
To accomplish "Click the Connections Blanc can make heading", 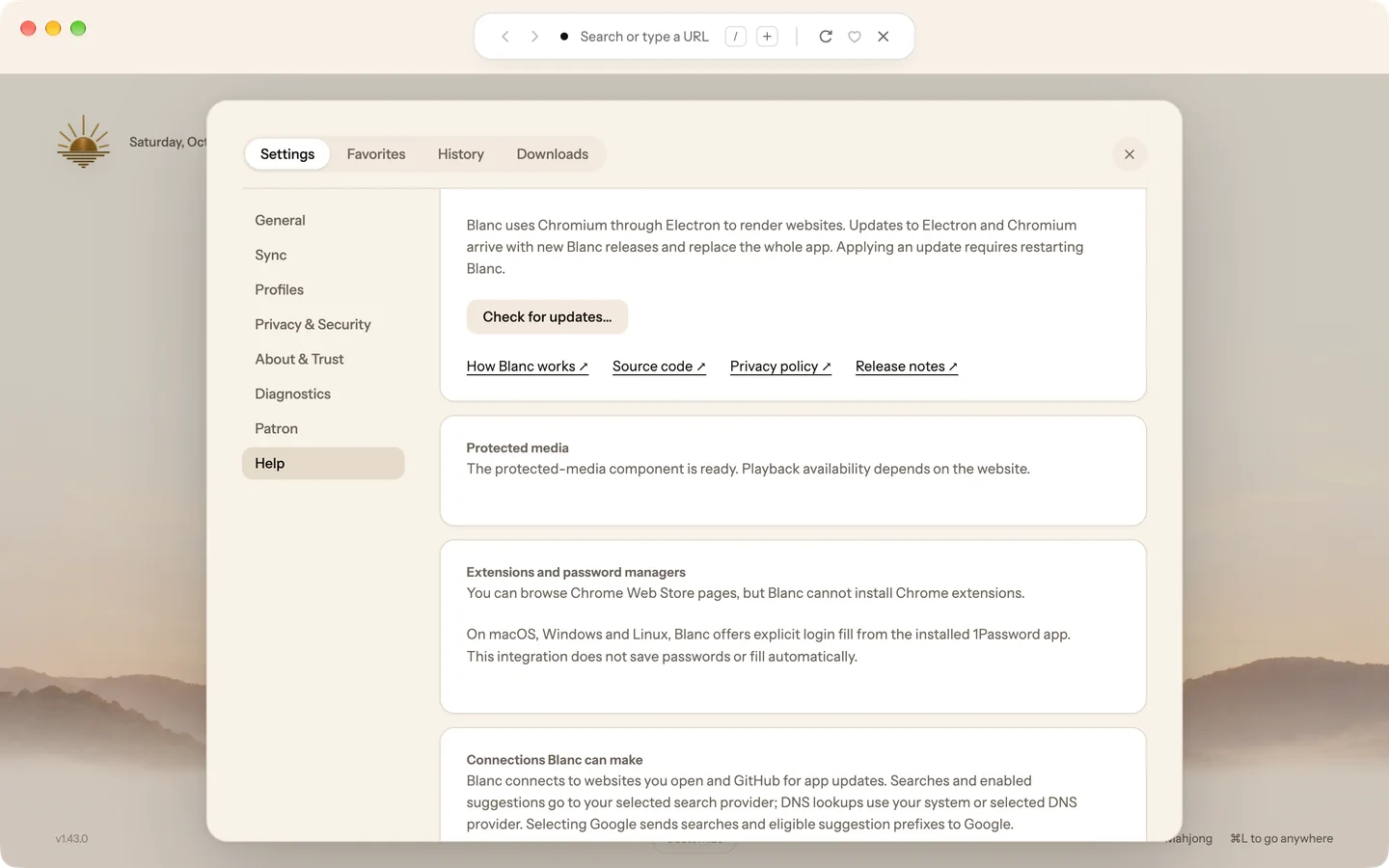I will pyautogui.click(x=555, y=760).
